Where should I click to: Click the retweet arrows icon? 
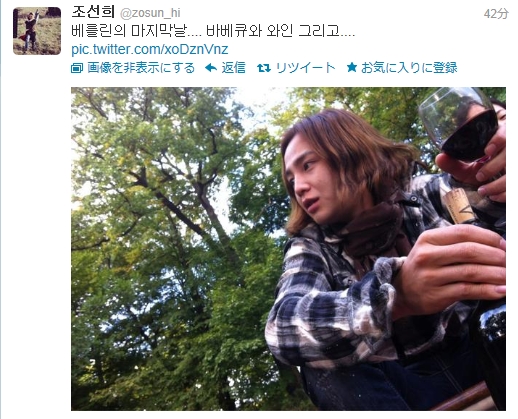point(264,68)
